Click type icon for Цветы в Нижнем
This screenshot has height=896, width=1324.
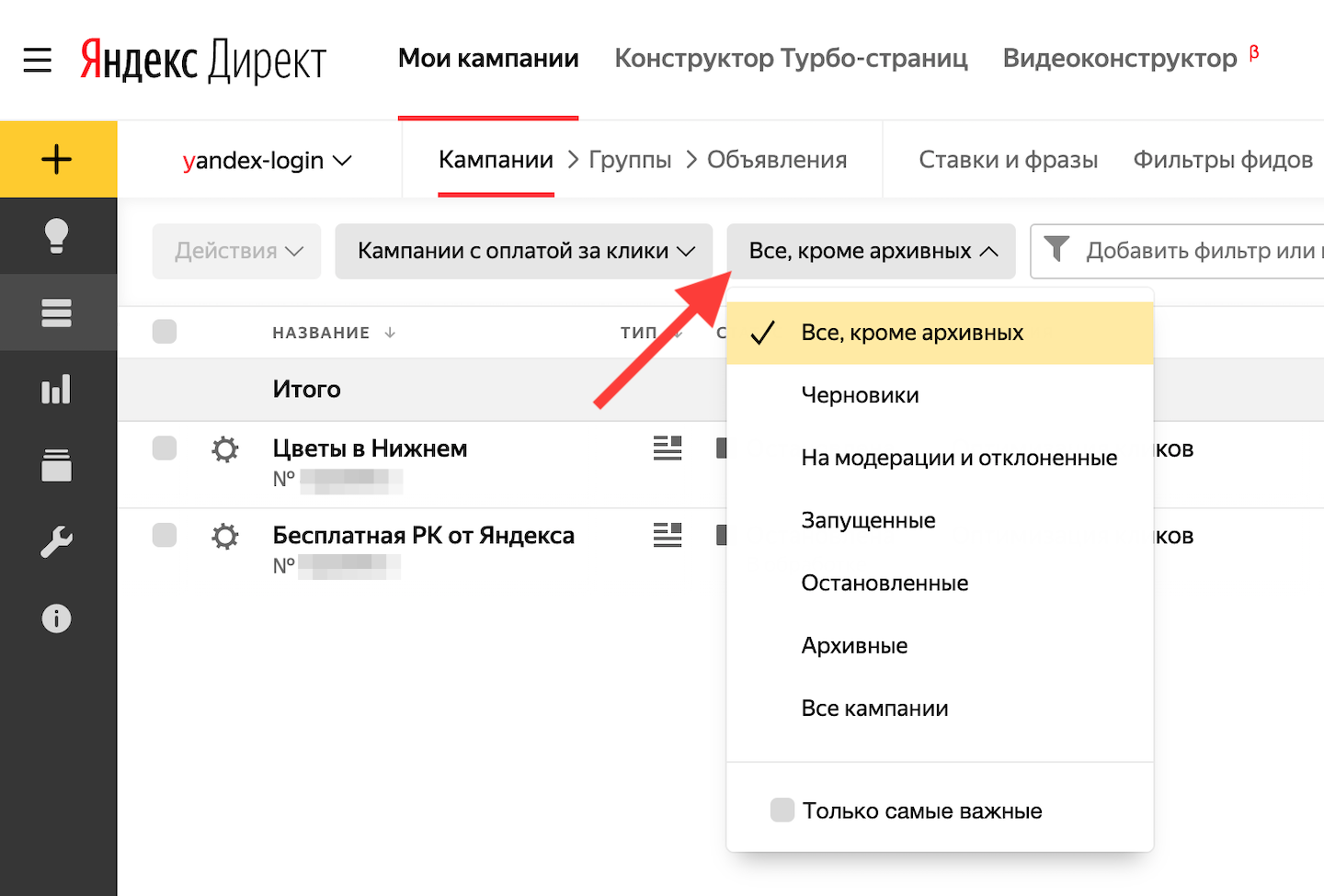pyautogui.click(x=668, y=448)
